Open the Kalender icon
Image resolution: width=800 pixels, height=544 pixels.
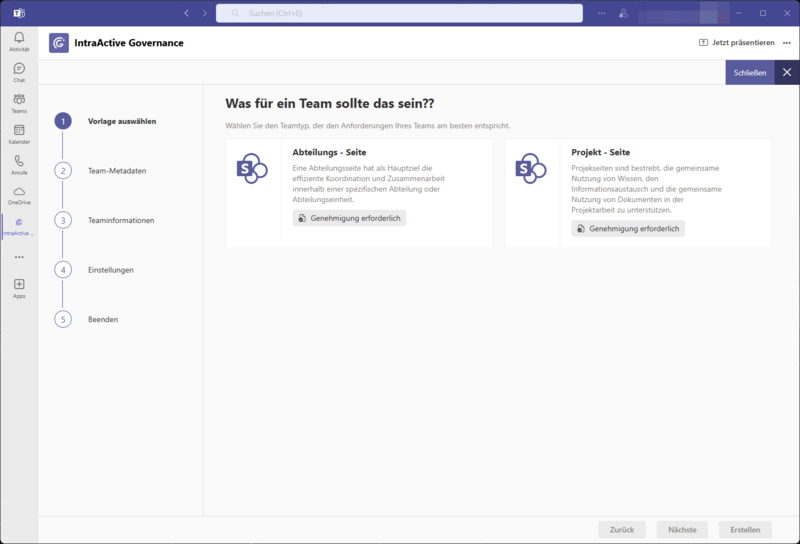tap(18, 132)
